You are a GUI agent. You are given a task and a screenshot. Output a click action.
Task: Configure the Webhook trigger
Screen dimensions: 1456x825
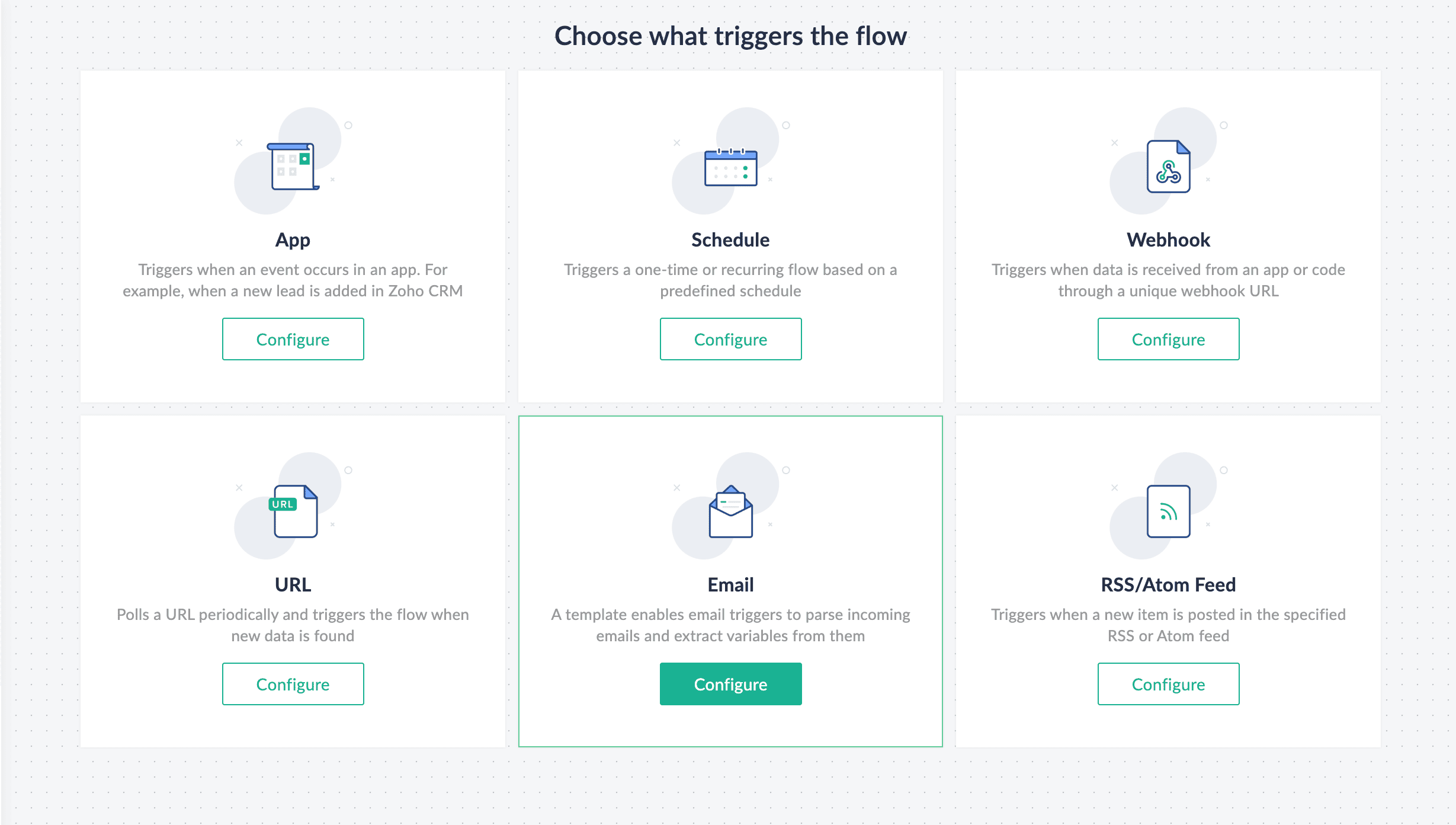pyautogui.click(x=1168, y=339)
